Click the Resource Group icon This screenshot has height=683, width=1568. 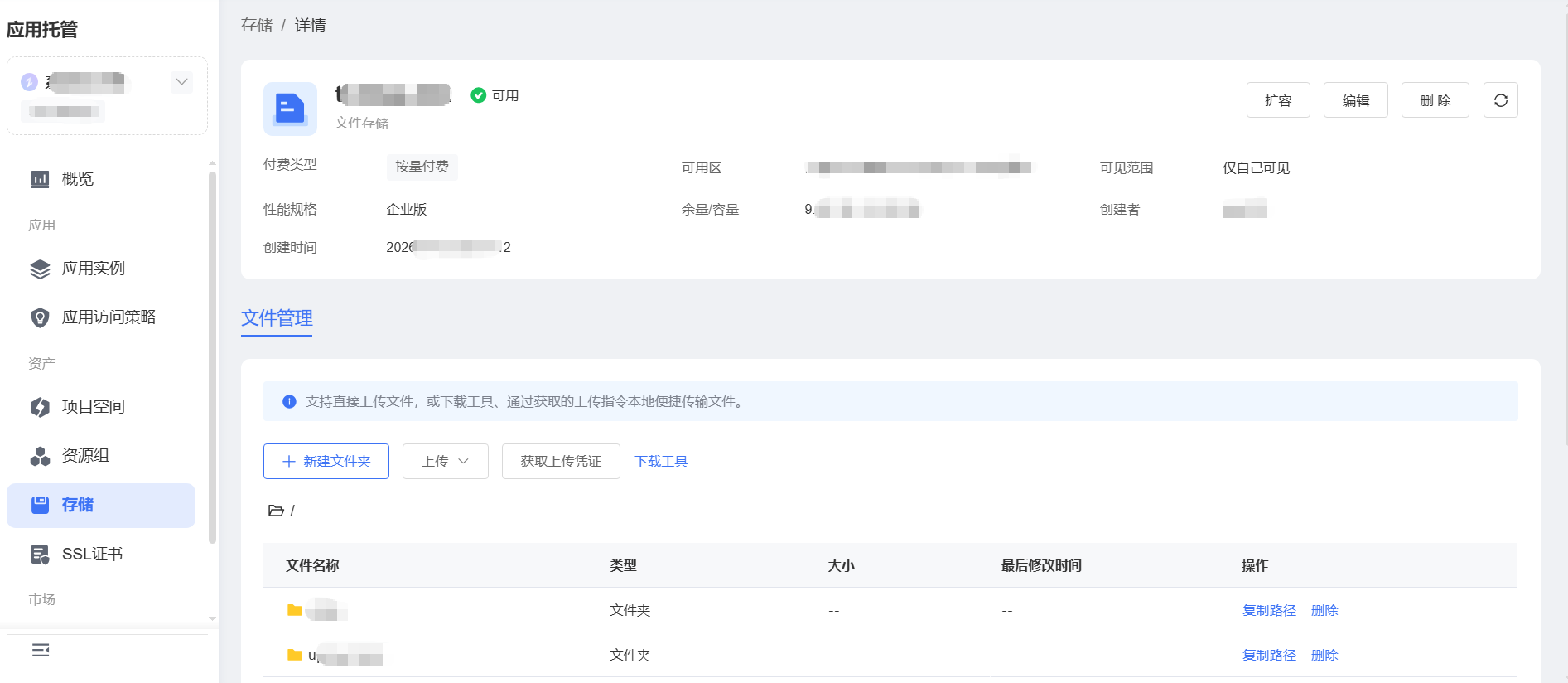click(x=40, y=456)
